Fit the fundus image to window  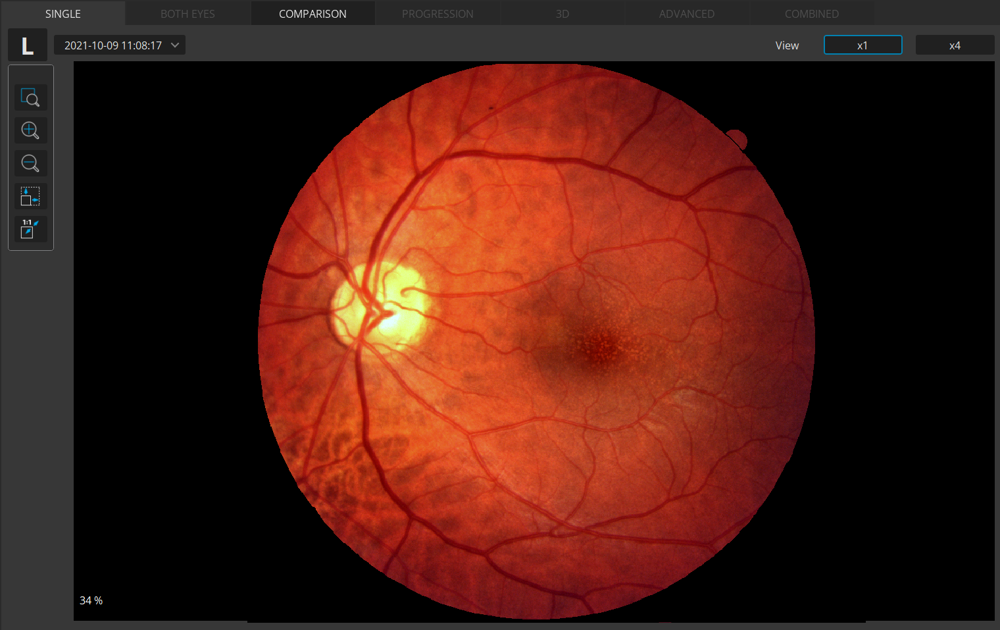click(30, 197)
